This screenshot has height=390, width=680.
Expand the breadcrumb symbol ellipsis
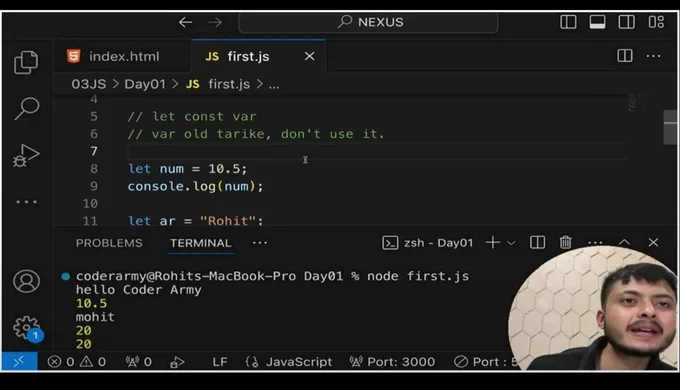click(x=274, y=85)
